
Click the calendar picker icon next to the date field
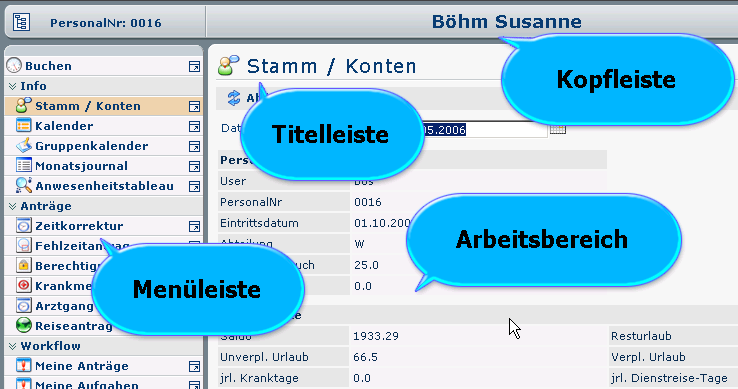pyautogui.click(x=558, y=129)
